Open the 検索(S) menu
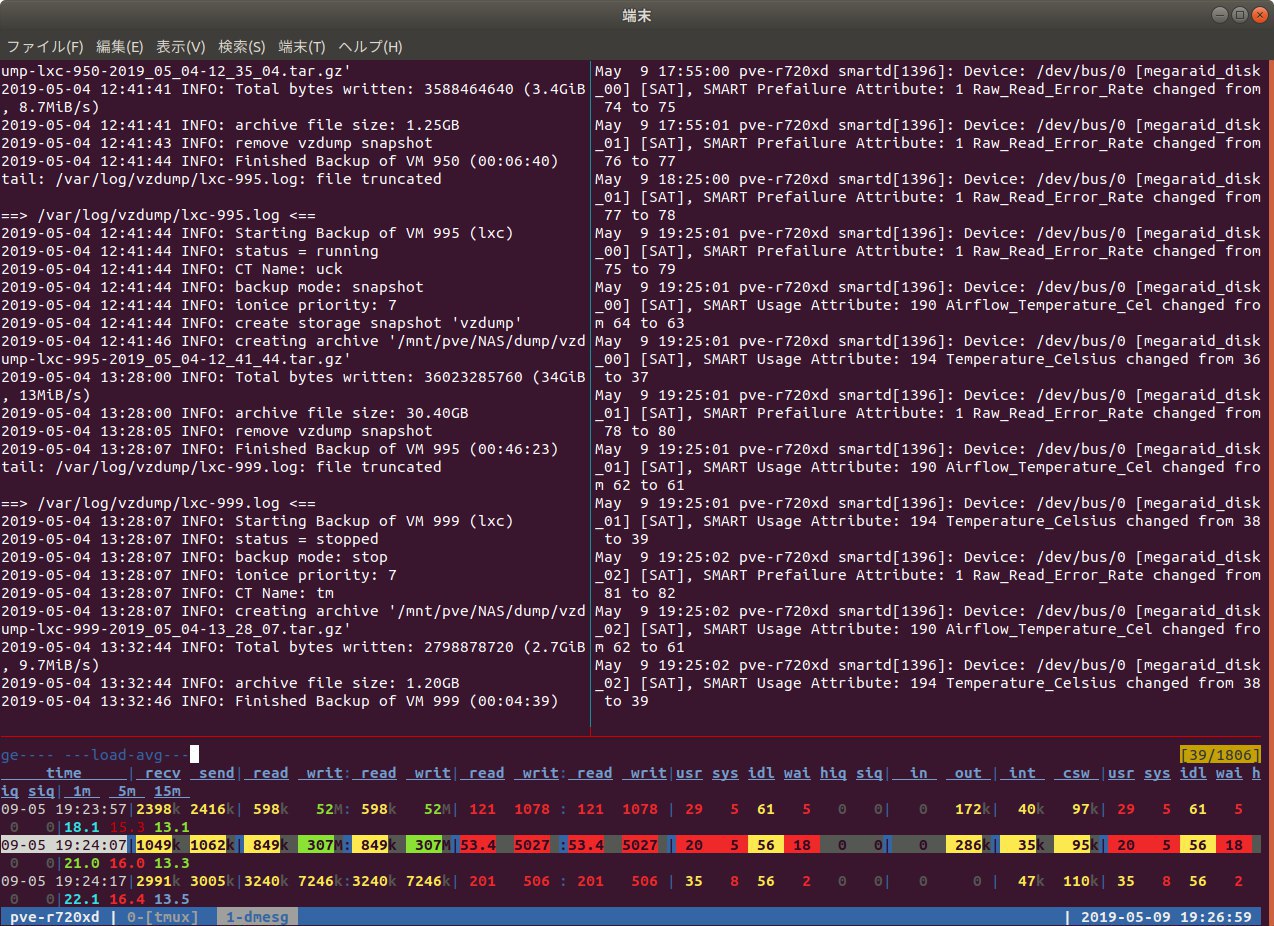The image size is (1274, 926). point(242,47)
